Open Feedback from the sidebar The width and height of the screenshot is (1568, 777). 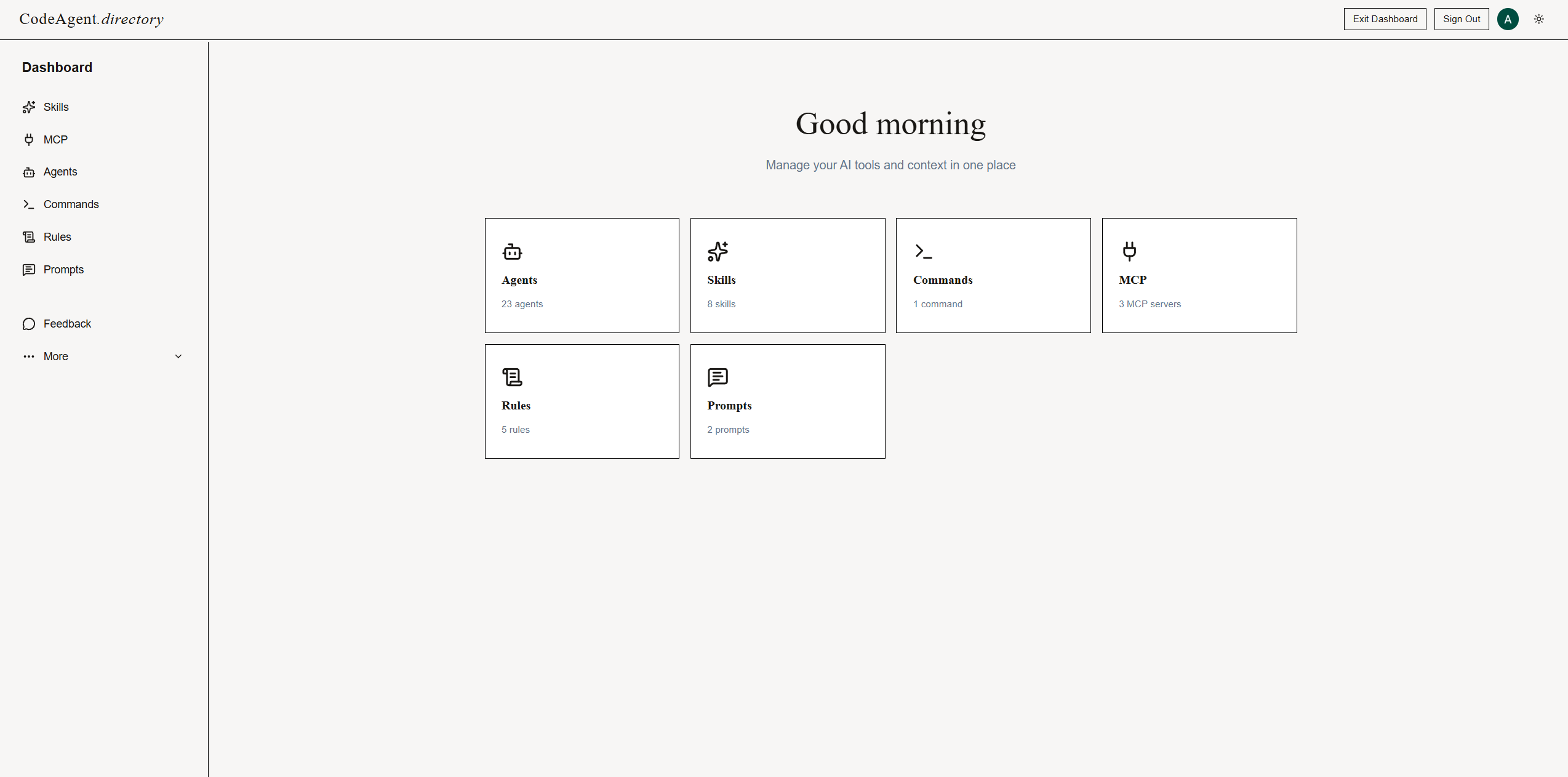click(x=66, y=323)
